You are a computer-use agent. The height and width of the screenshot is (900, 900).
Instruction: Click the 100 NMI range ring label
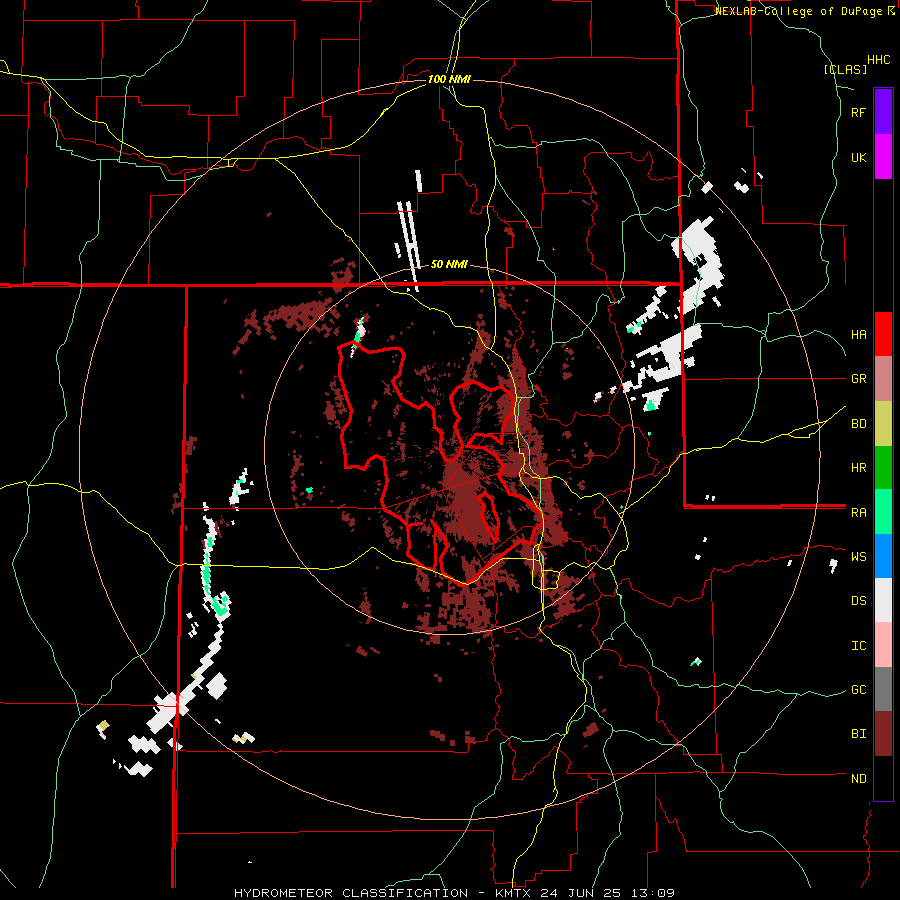click(449, 79)
